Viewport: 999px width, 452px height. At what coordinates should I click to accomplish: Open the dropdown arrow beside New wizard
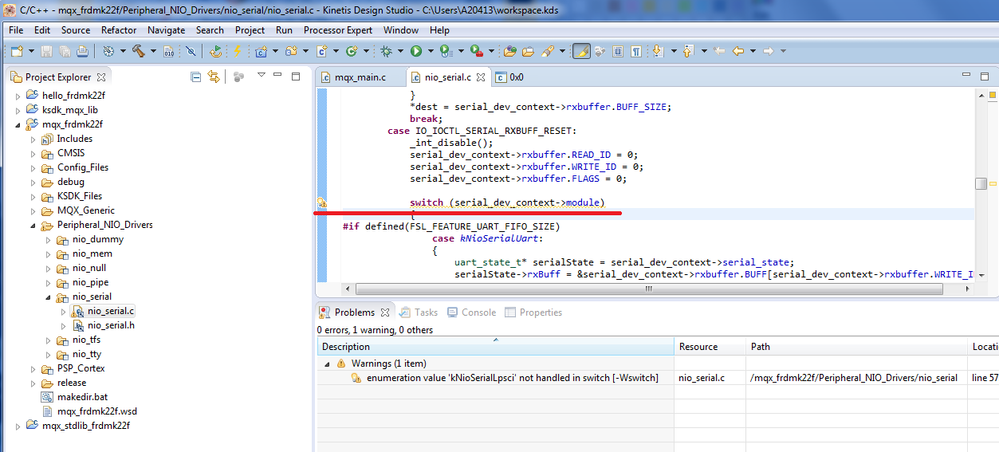[x=31, y=51]
